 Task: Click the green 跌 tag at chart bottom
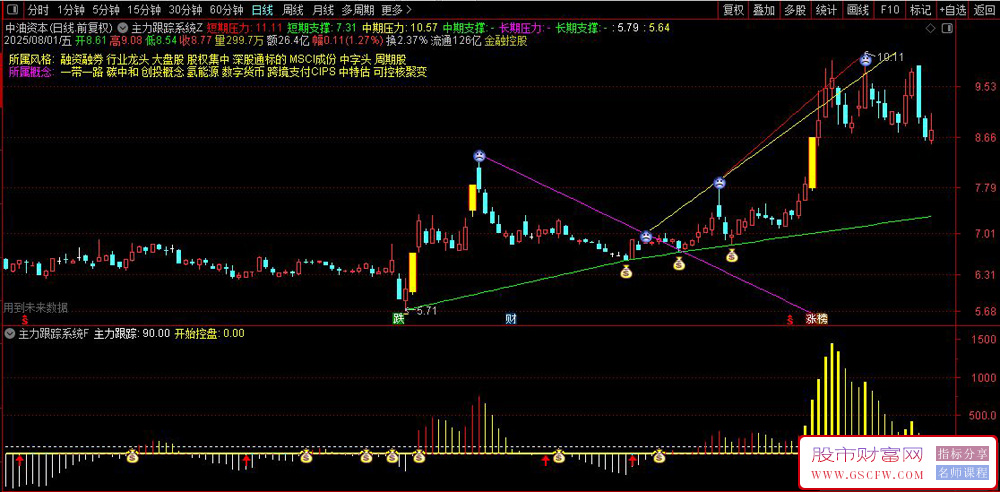(x=398, y=318)
